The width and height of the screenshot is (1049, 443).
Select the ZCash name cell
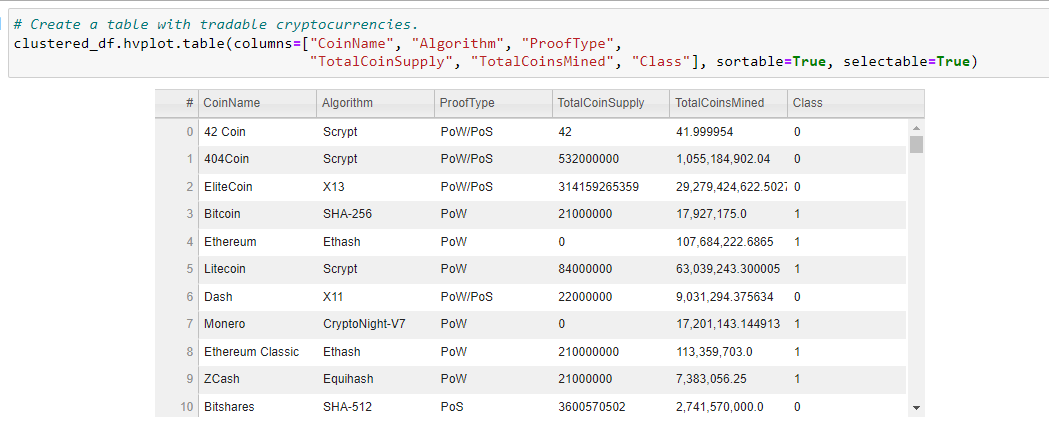tap(258, 379)
